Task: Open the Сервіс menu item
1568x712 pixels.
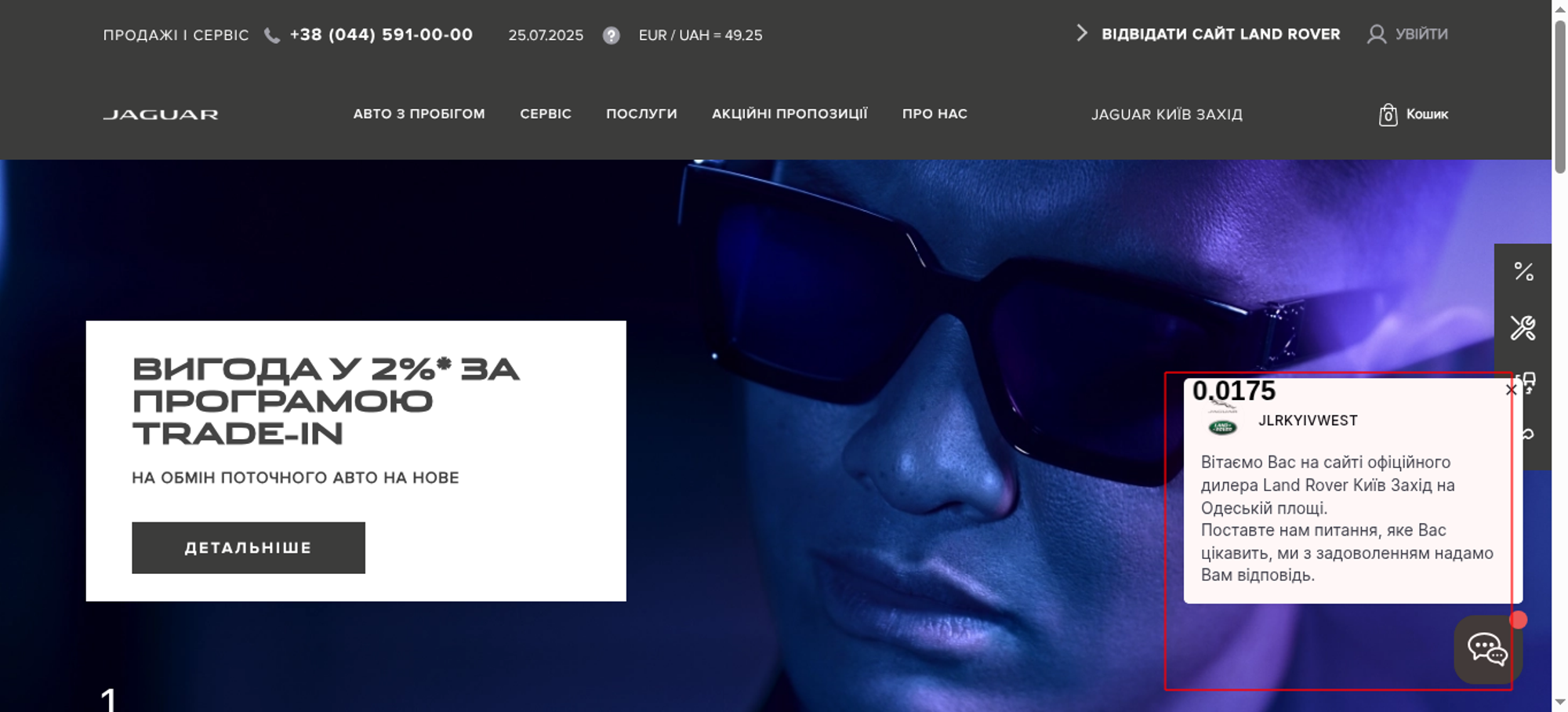Action: [x=546, y=114]
